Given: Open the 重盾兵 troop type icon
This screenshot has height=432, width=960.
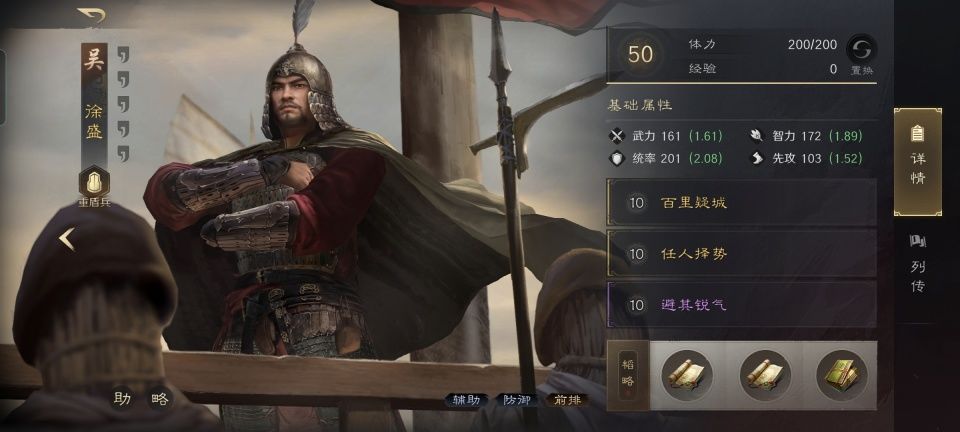Looking at the screenshot, I should pyautogui.click(x=94, y=182).
